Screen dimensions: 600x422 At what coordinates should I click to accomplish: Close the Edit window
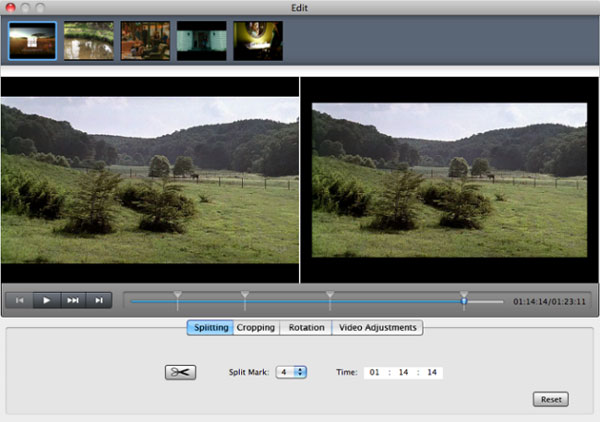tap(11, 7)
